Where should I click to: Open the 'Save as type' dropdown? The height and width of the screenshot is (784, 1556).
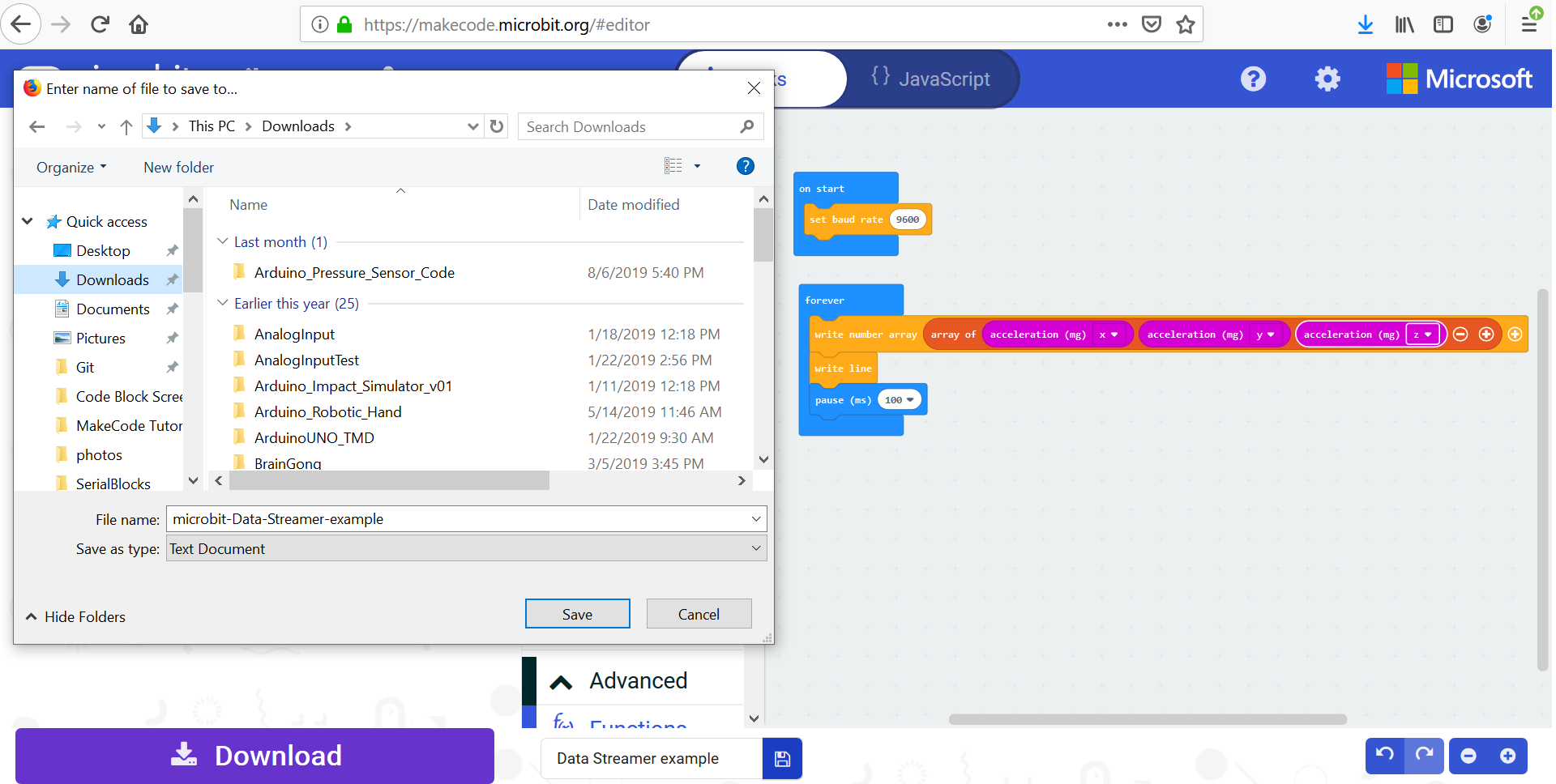[x=754, y=548]
